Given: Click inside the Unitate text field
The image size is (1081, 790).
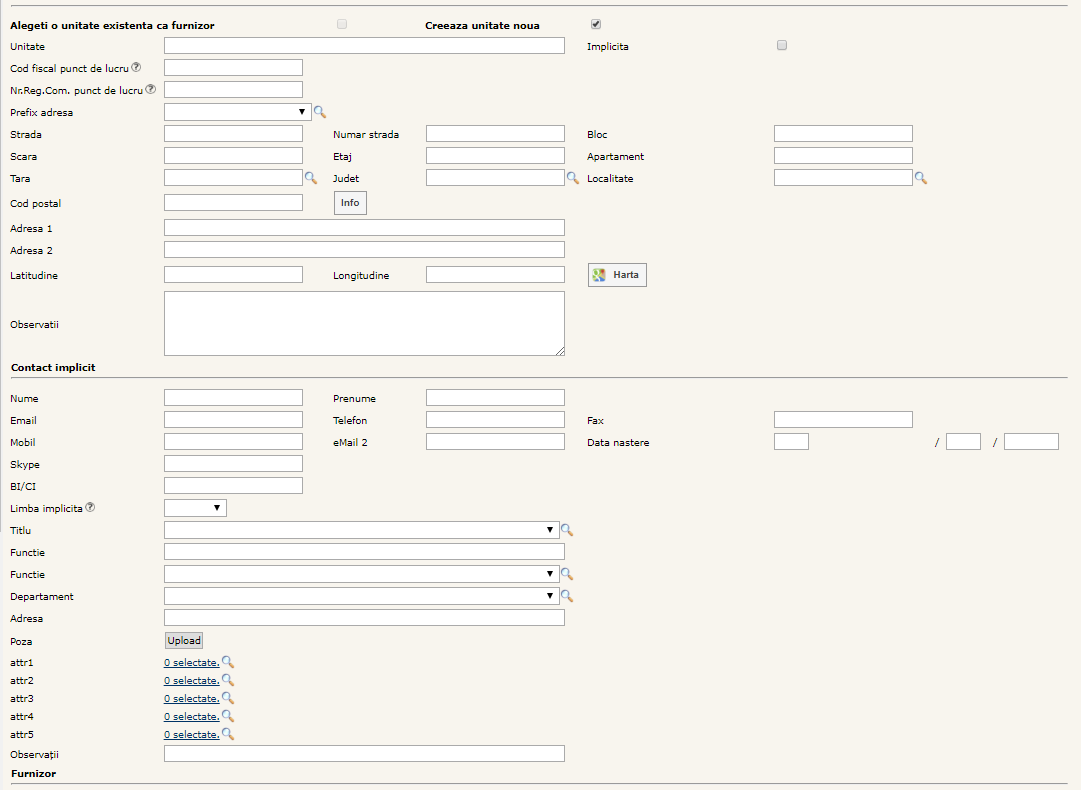Looking at the screenshot, I should 364,46.
